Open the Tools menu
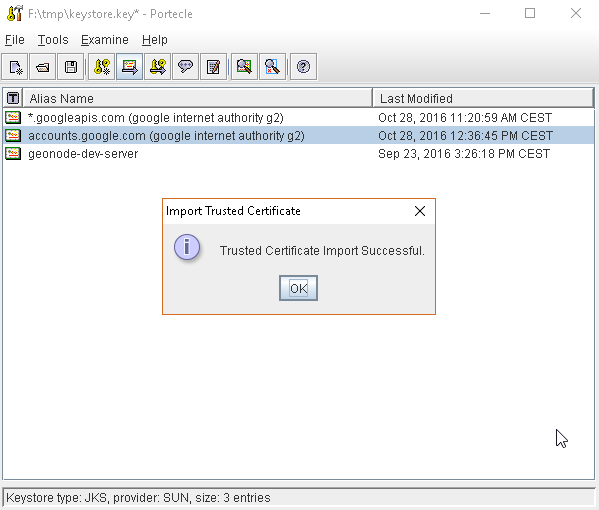This screenshot has height=510, width=599. pos(53,40)
